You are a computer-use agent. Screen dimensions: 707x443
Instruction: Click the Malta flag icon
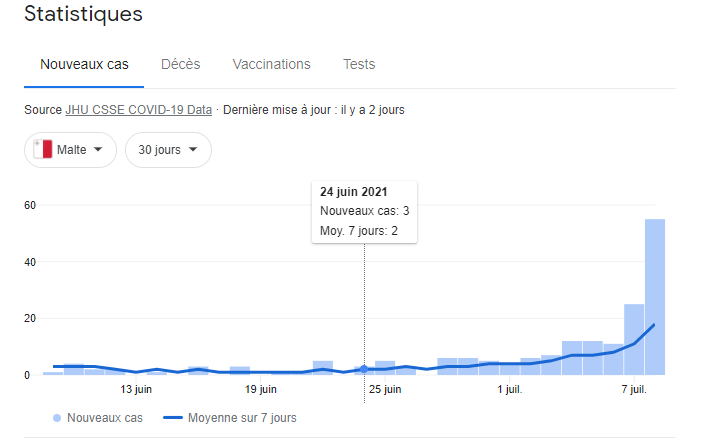coord(42,150)
